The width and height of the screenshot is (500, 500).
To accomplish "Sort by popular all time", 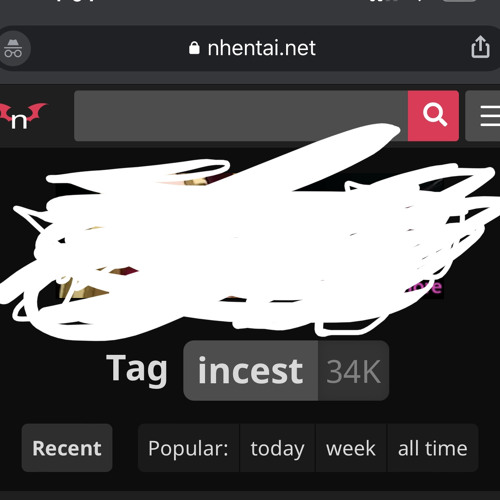I will 433,448.
